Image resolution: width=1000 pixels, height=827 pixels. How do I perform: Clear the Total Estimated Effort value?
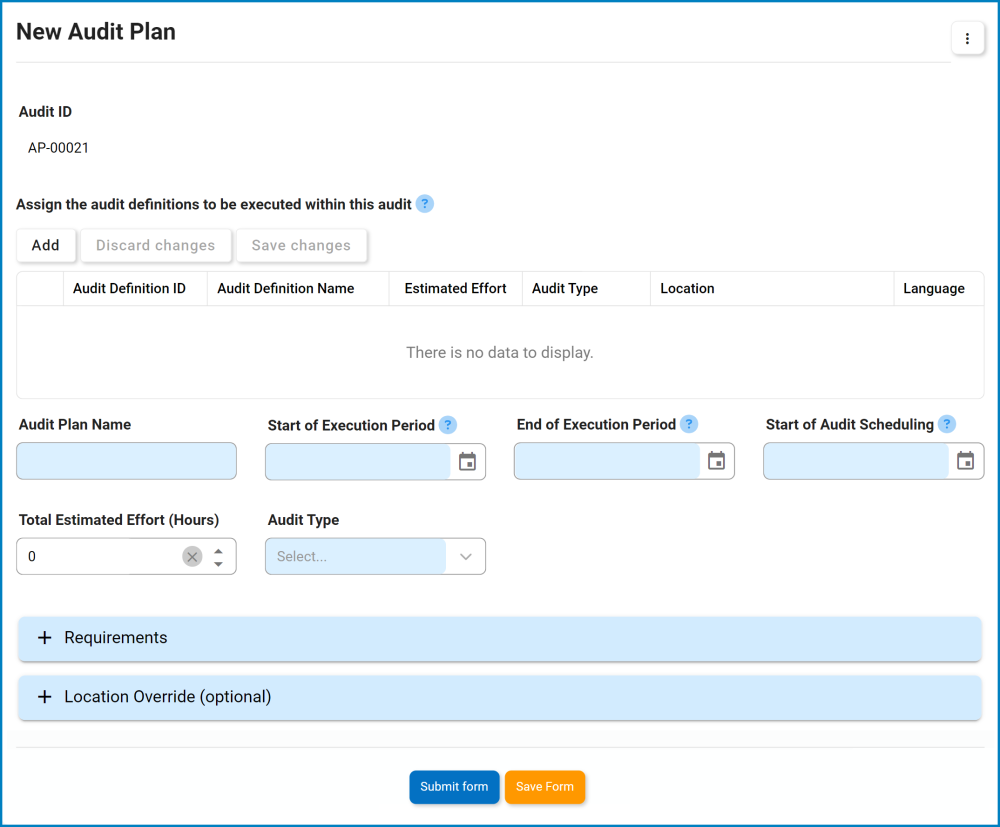(192, 557)
